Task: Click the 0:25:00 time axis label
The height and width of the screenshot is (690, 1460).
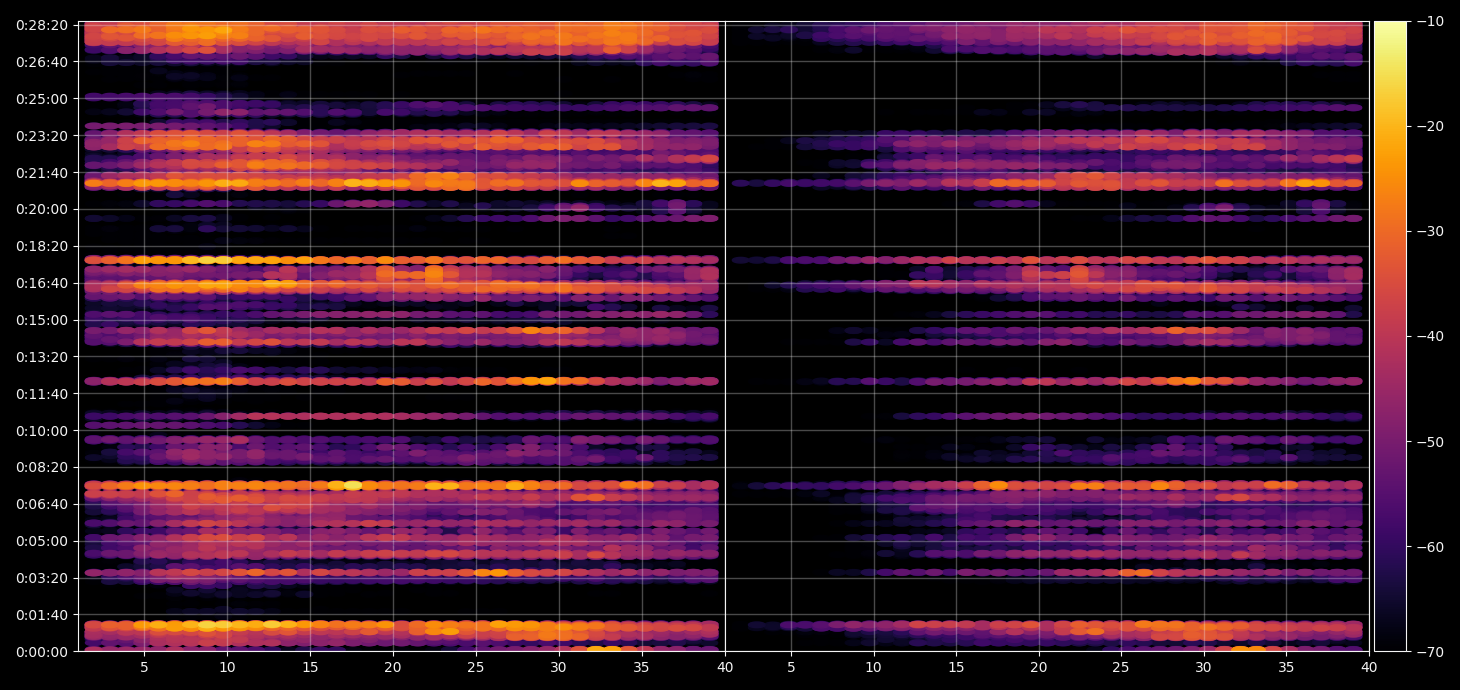Action: [41, 98]
